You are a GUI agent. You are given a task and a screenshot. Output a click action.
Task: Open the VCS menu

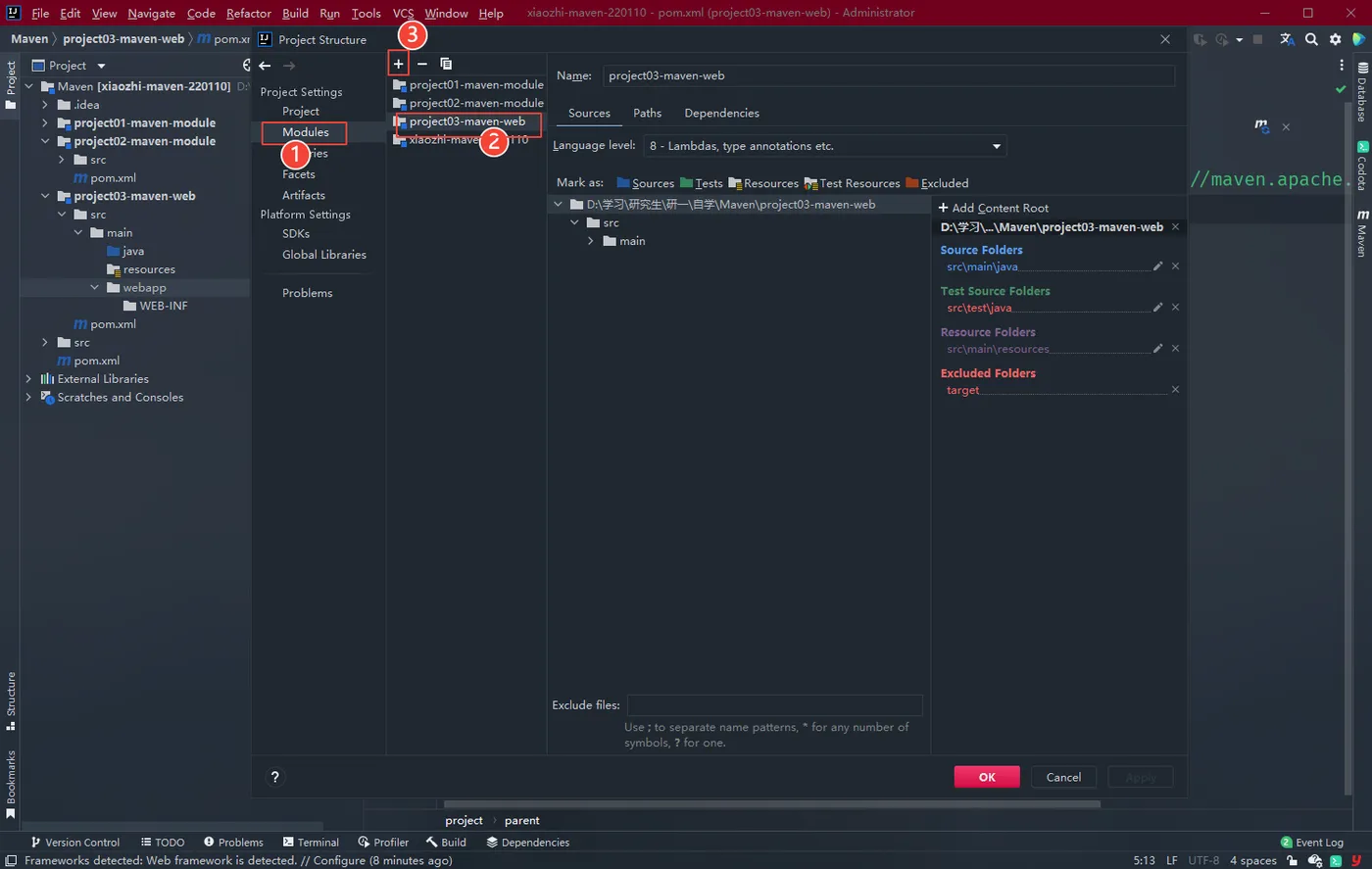403,13
